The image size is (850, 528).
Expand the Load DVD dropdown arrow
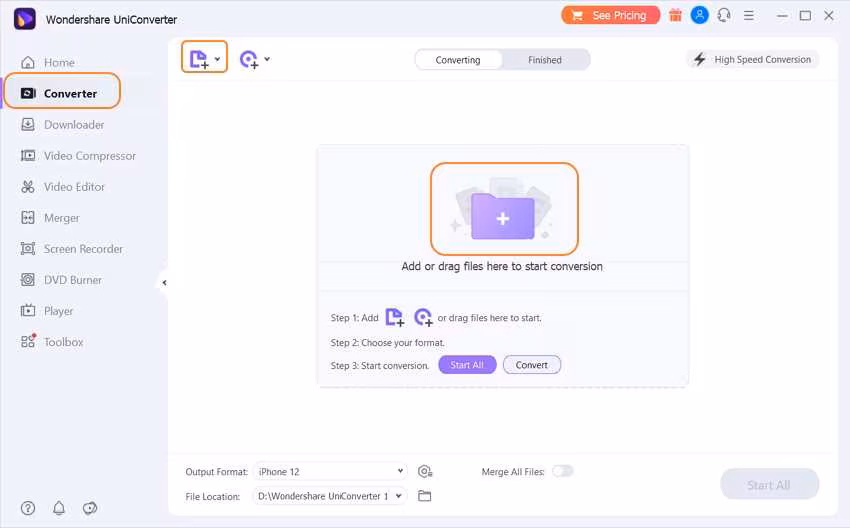(x=267, y=59)
